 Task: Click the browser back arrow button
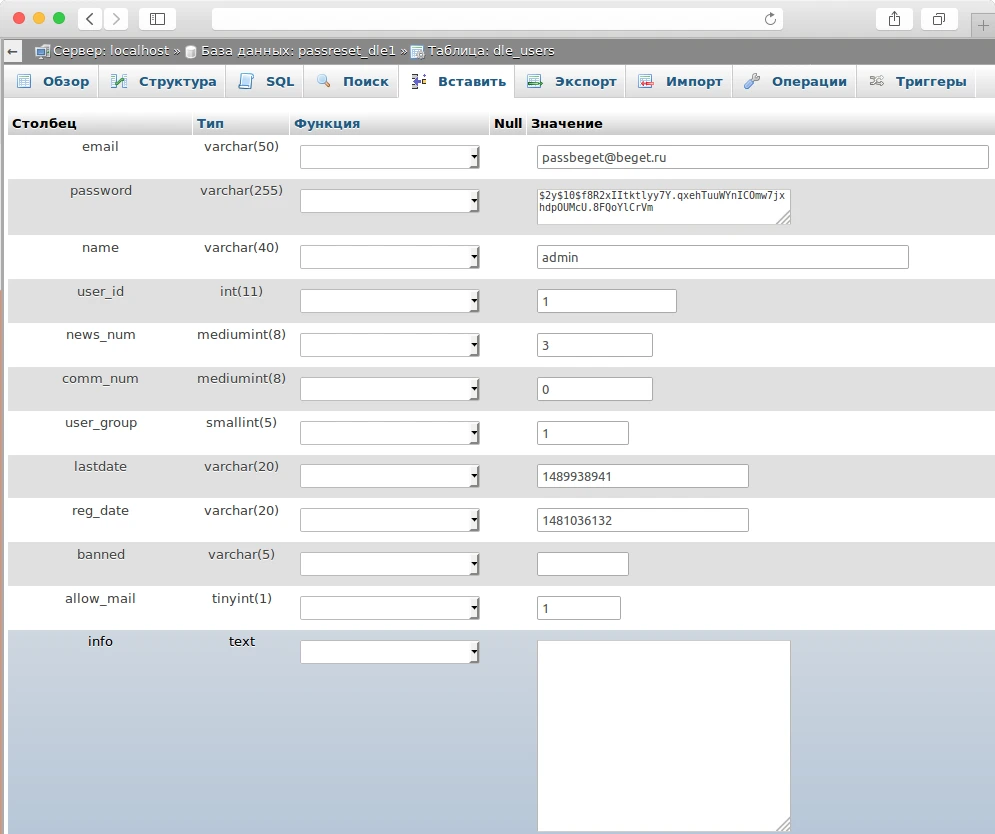90,19
